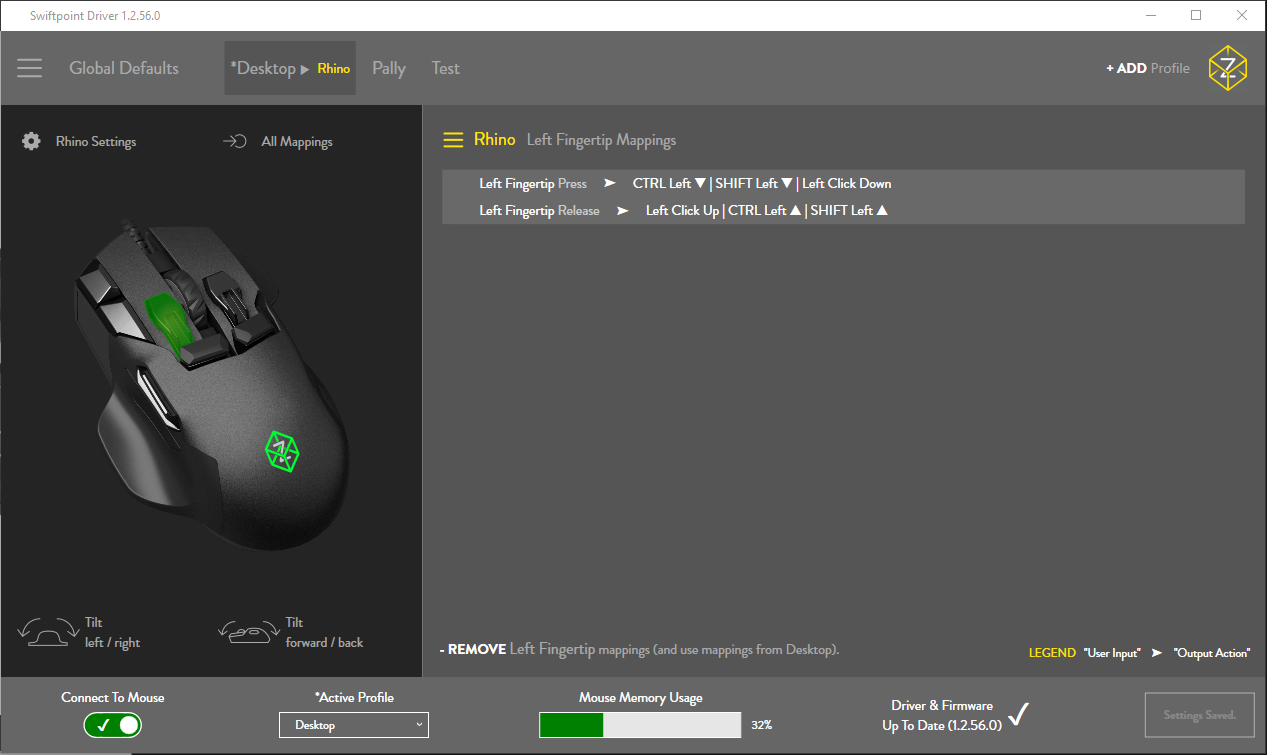Click the Settings Saved button
The width and height of the screenshot is (1267, 755).
pyautogui.click(x=1200, y=715)
